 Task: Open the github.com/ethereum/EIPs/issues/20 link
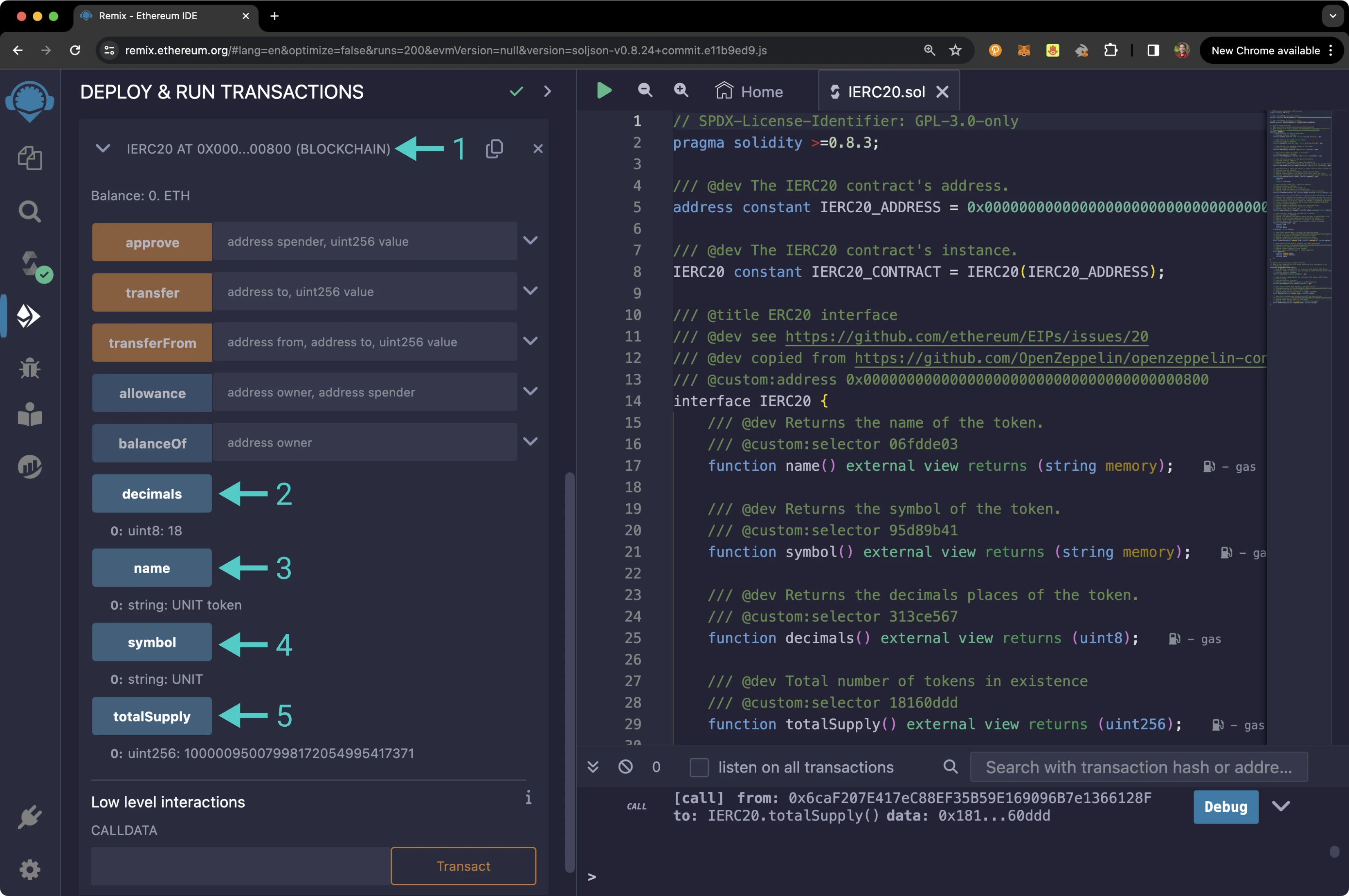pos(967,337)
